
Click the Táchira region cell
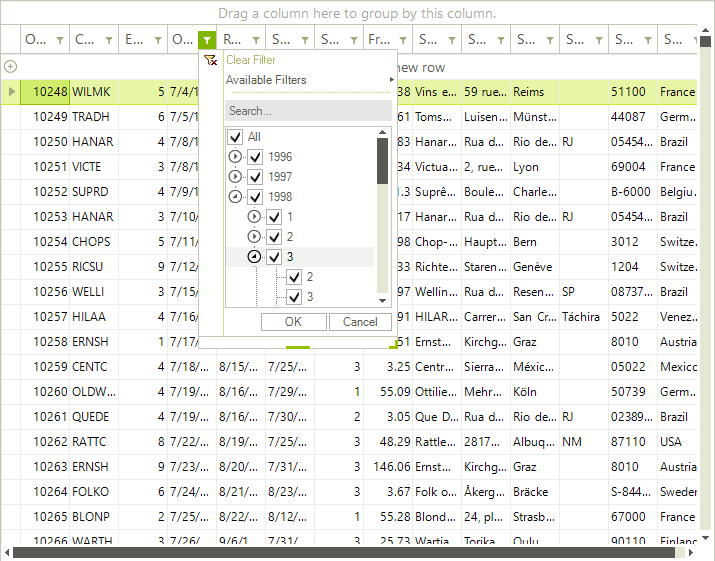click(584, 317)
